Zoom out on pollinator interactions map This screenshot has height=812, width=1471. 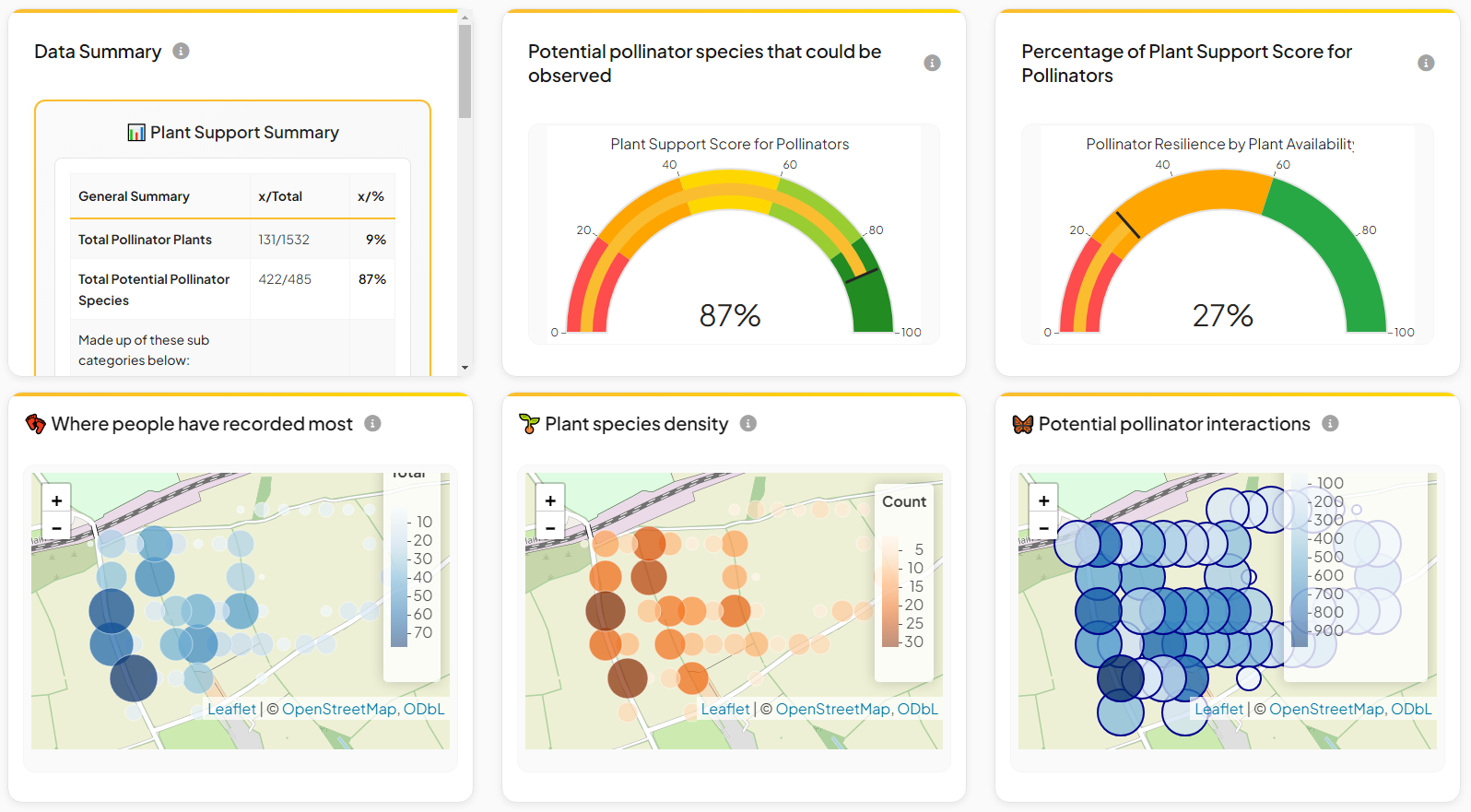pos(1043,528)
